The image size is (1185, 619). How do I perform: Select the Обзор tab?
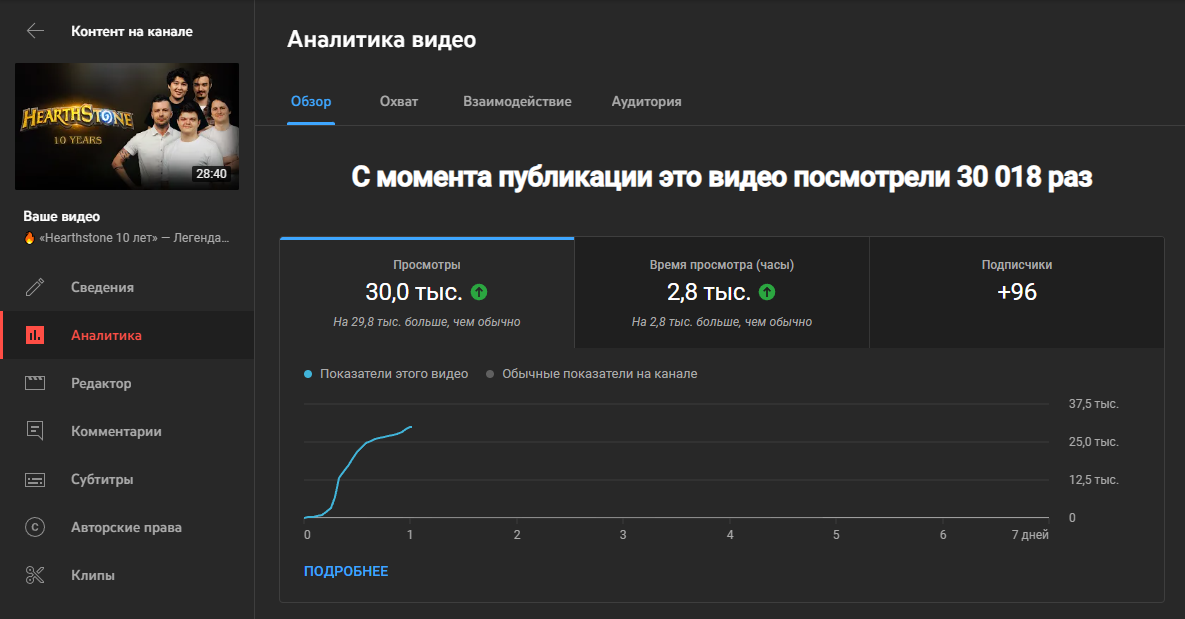pos(311,101)
